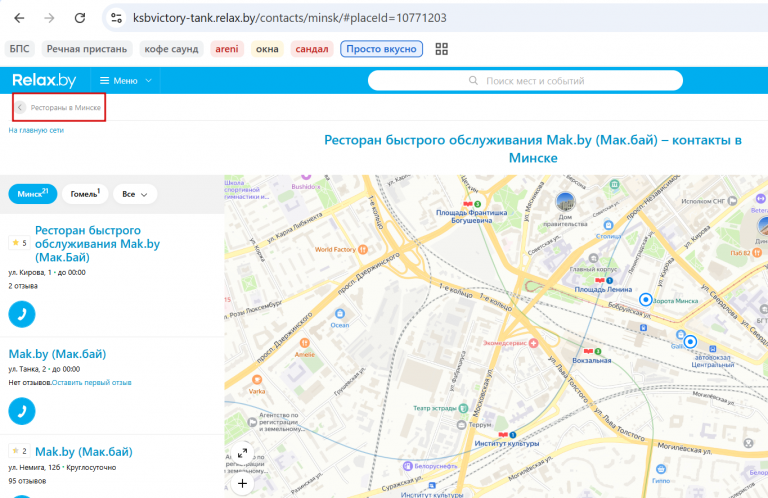This screenshot has height=498, width=768.
Task: Click the star rating 5 badge
Action: coord(20,243)
